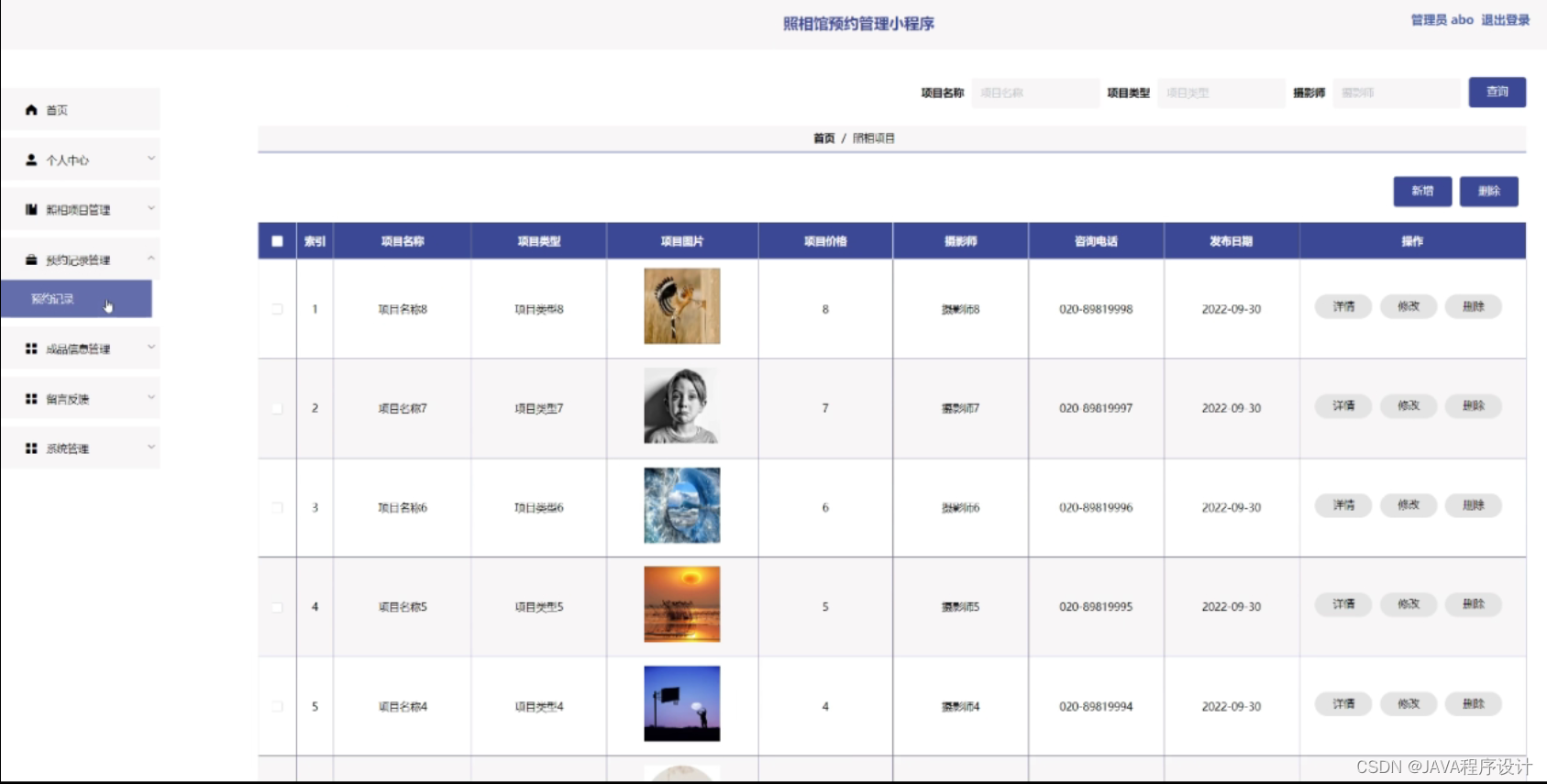The image size is (1547, 784).
Task: Click 删除 for 项目名称5
Action: pos(1474,604)
